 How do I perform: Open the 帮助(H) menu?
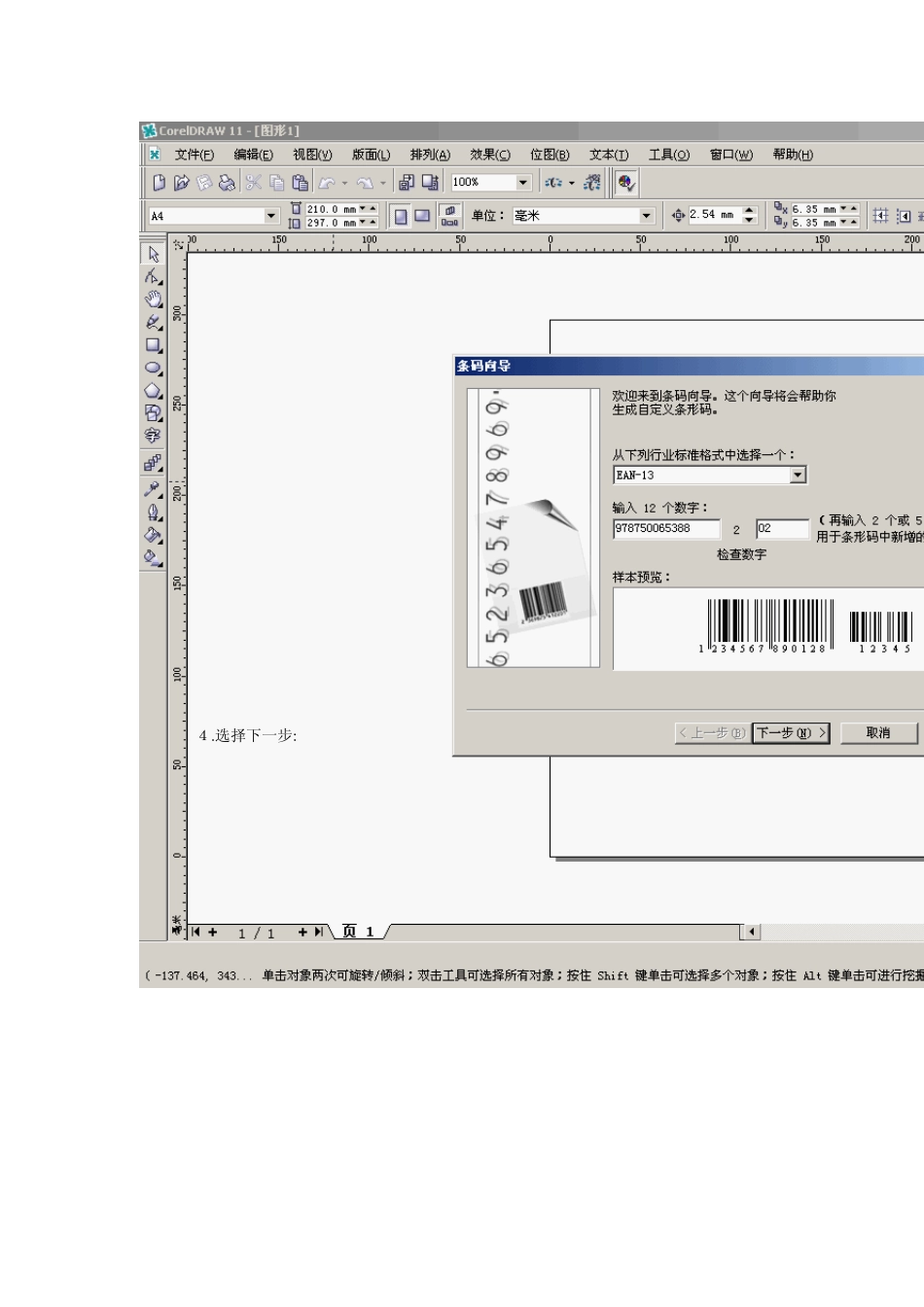point(793,155)
